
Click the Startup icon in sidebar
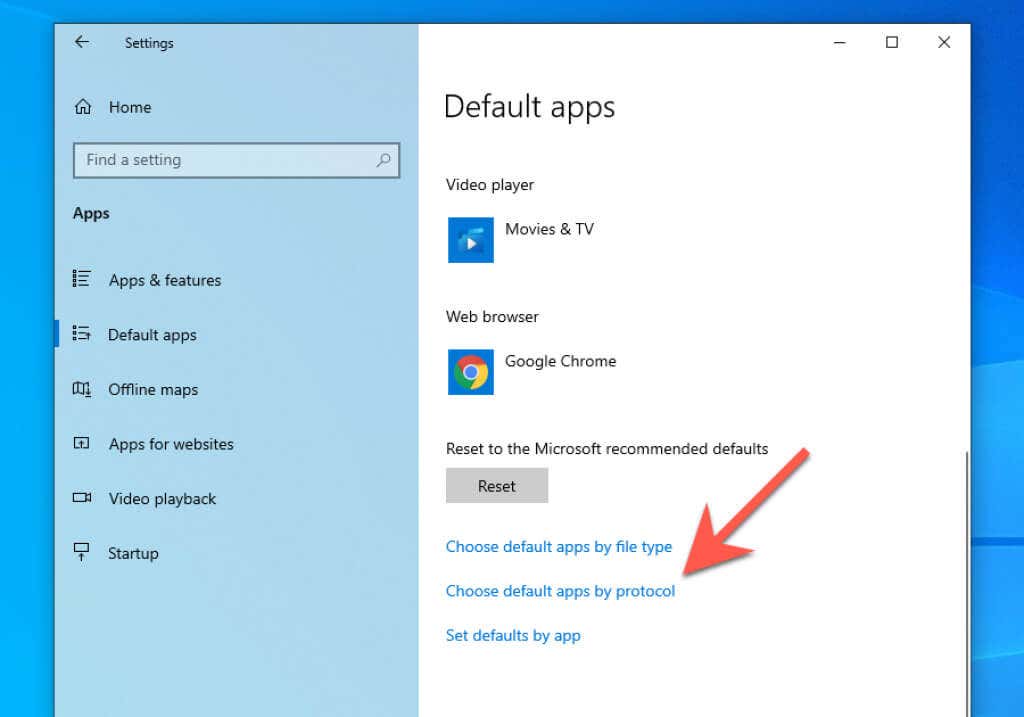pyautogui.click(x=82, y=552)
